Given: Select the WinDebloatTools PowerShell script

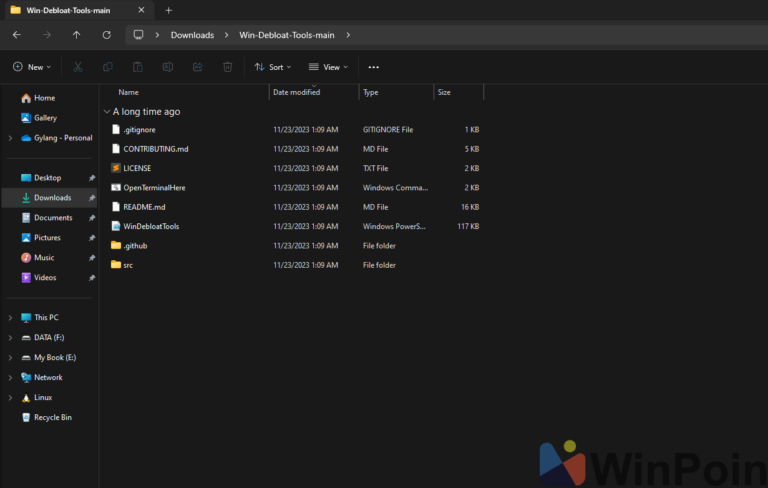Looking at the screenshot, I should click(151, 226).
